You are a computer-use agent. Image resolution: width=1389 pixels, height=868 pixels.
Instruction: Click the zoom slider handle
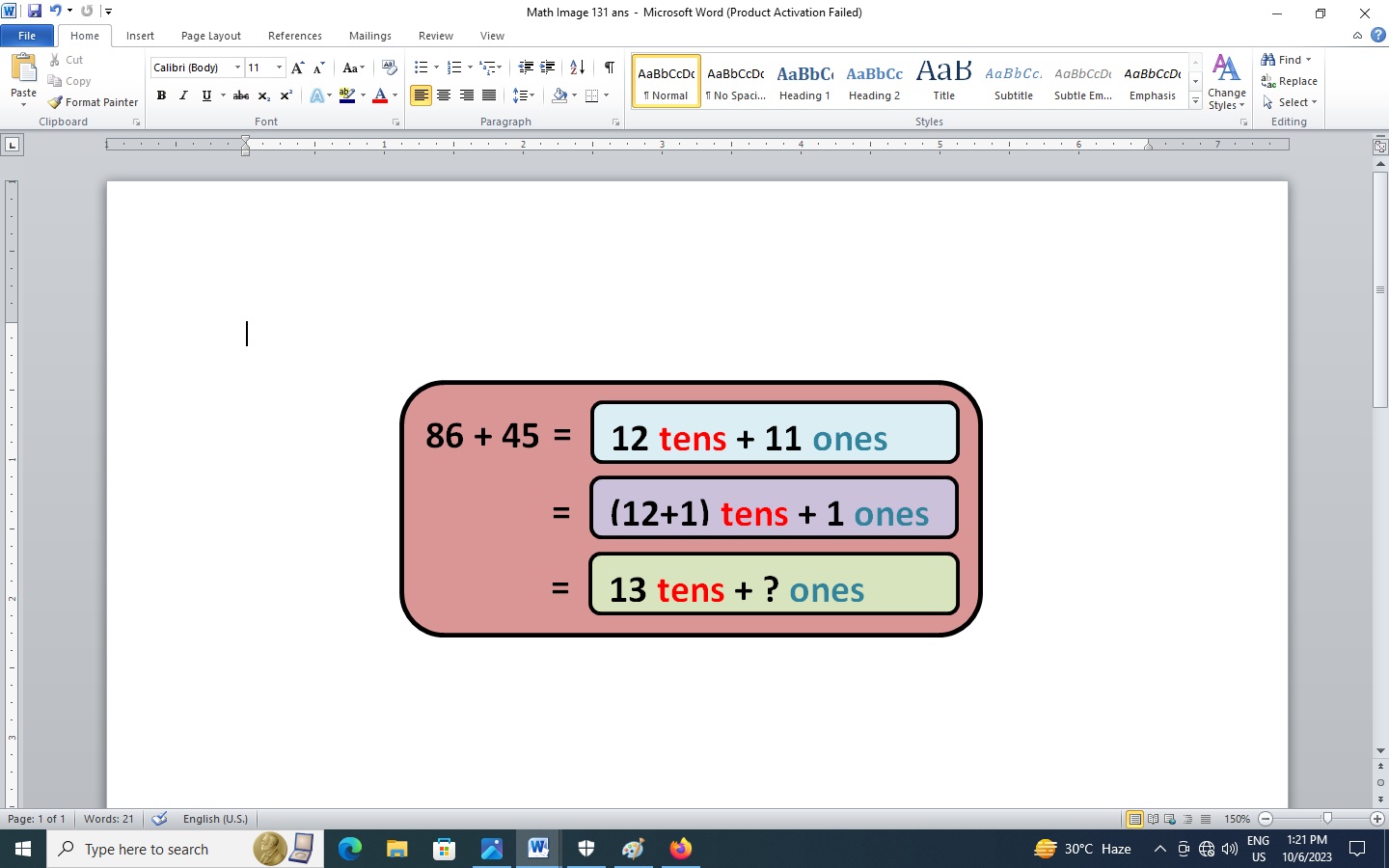(1327, 819)
